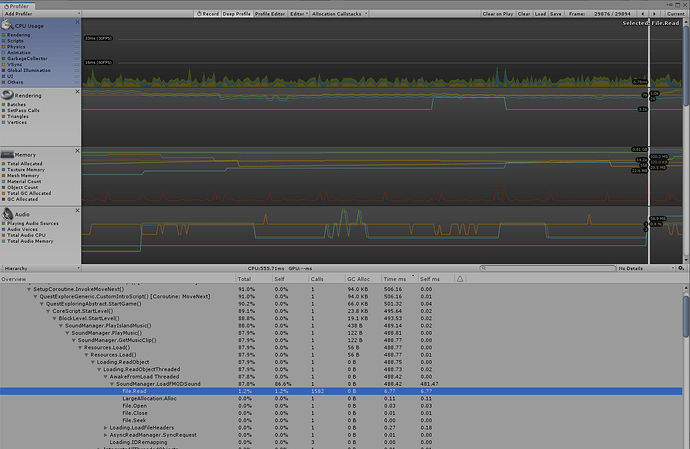Open the Hierarchy view dropdown
Image resolution: width=690 pixels, height=449 pixels.
point(40,269)
